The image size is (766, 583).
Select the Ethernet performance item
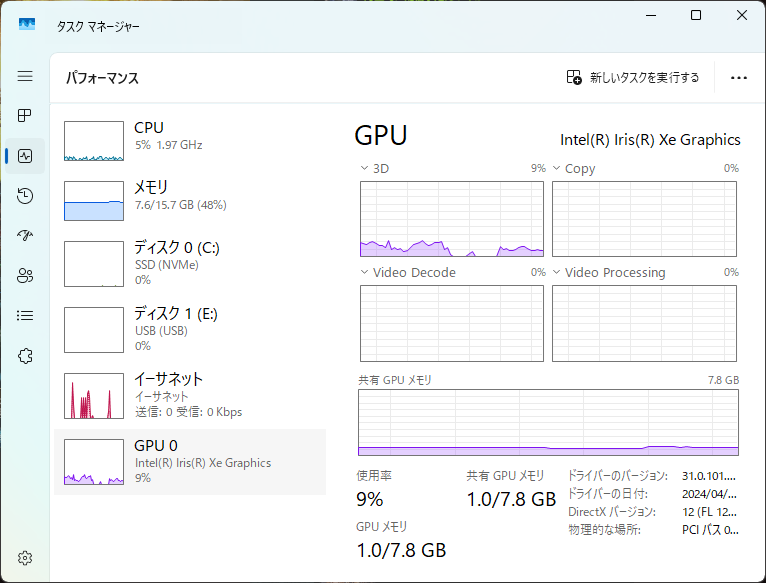click(x=190, y=394)
